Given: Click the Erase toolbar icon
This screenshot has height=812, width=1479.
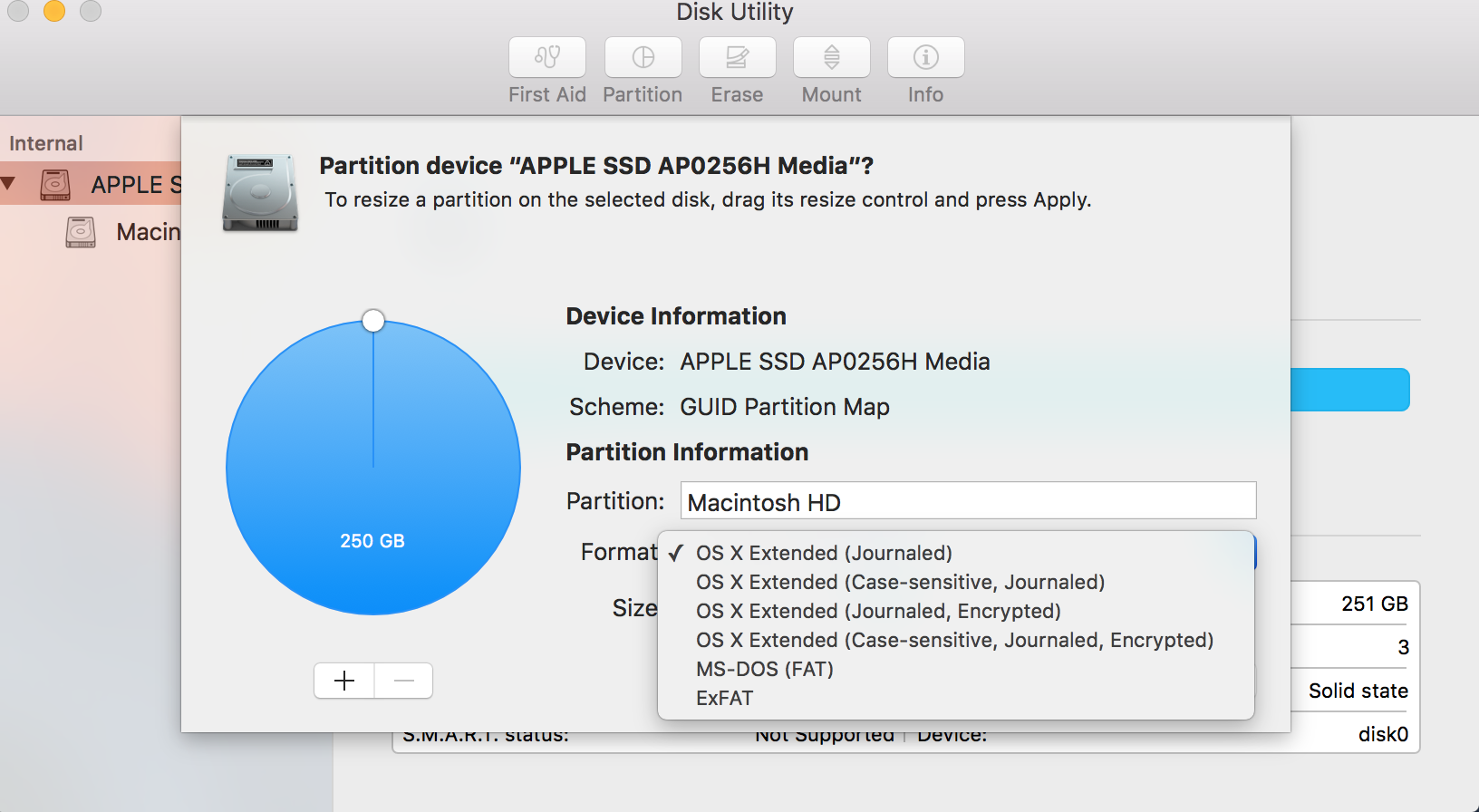Looking at the screenshot, I should [x=738, y=57].
